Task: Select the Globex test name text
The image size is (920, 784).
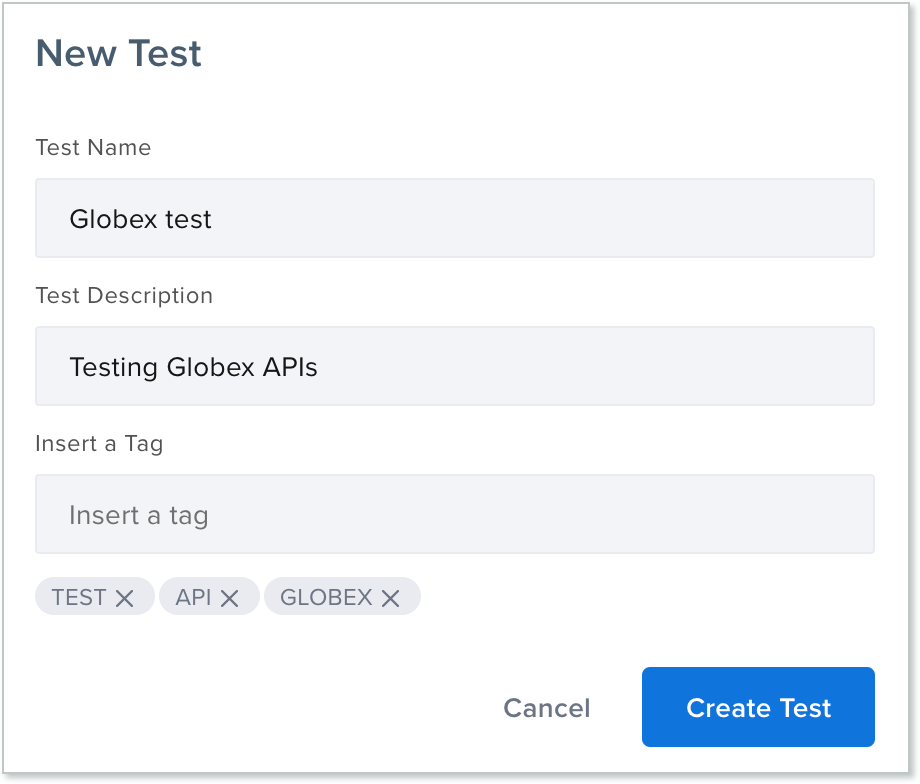Action: tap(140, 219)
